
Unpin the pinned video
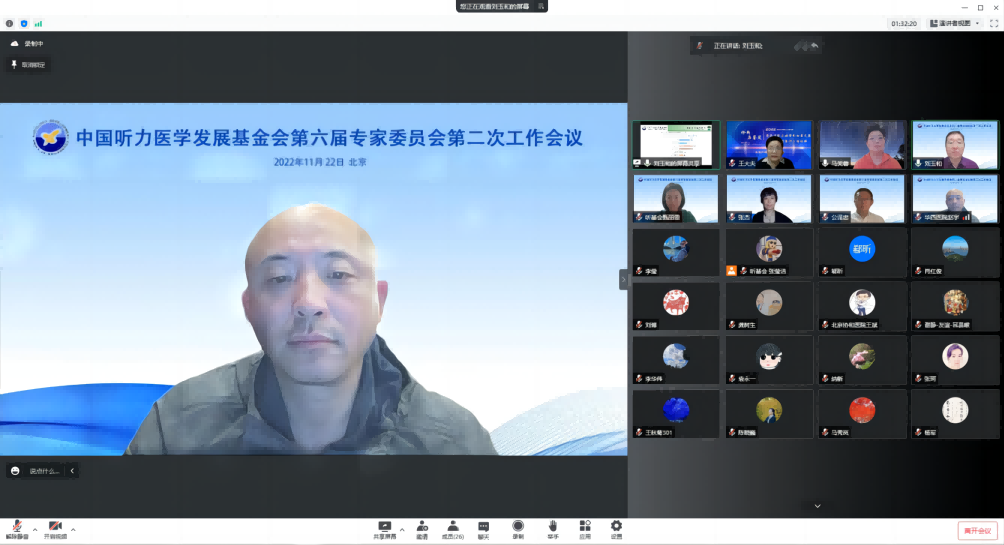29,65
